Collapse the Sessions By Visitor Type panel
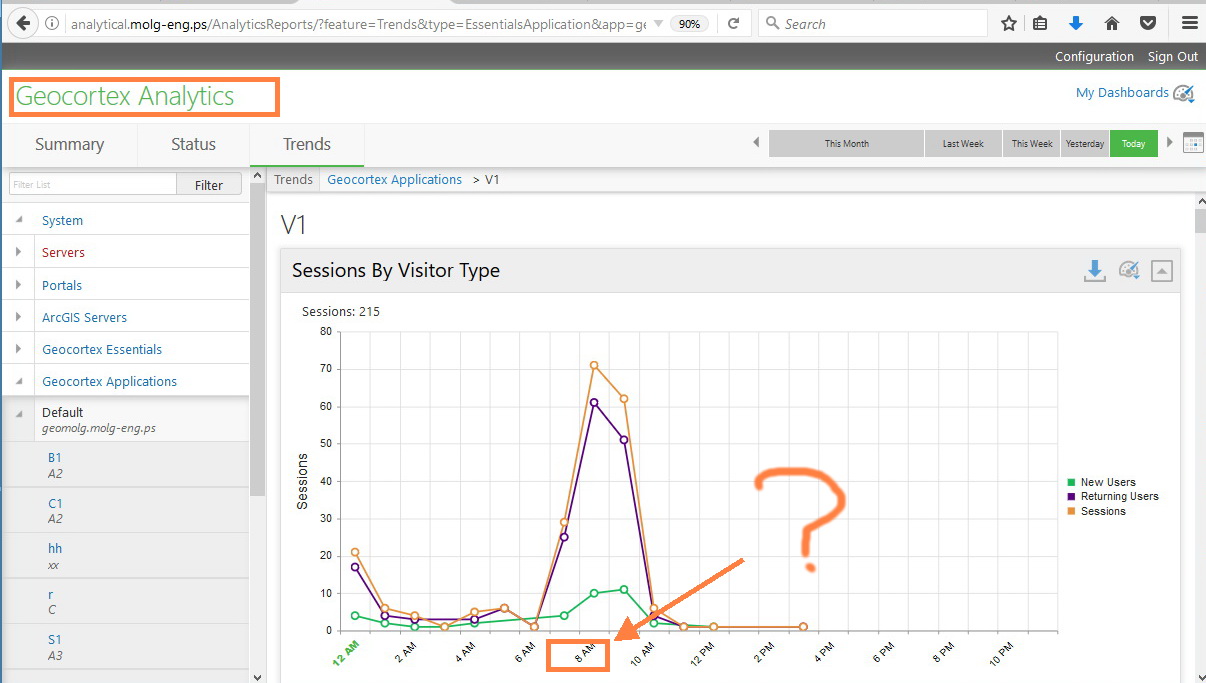1206x683 pixels. (x=1161, y=270)
